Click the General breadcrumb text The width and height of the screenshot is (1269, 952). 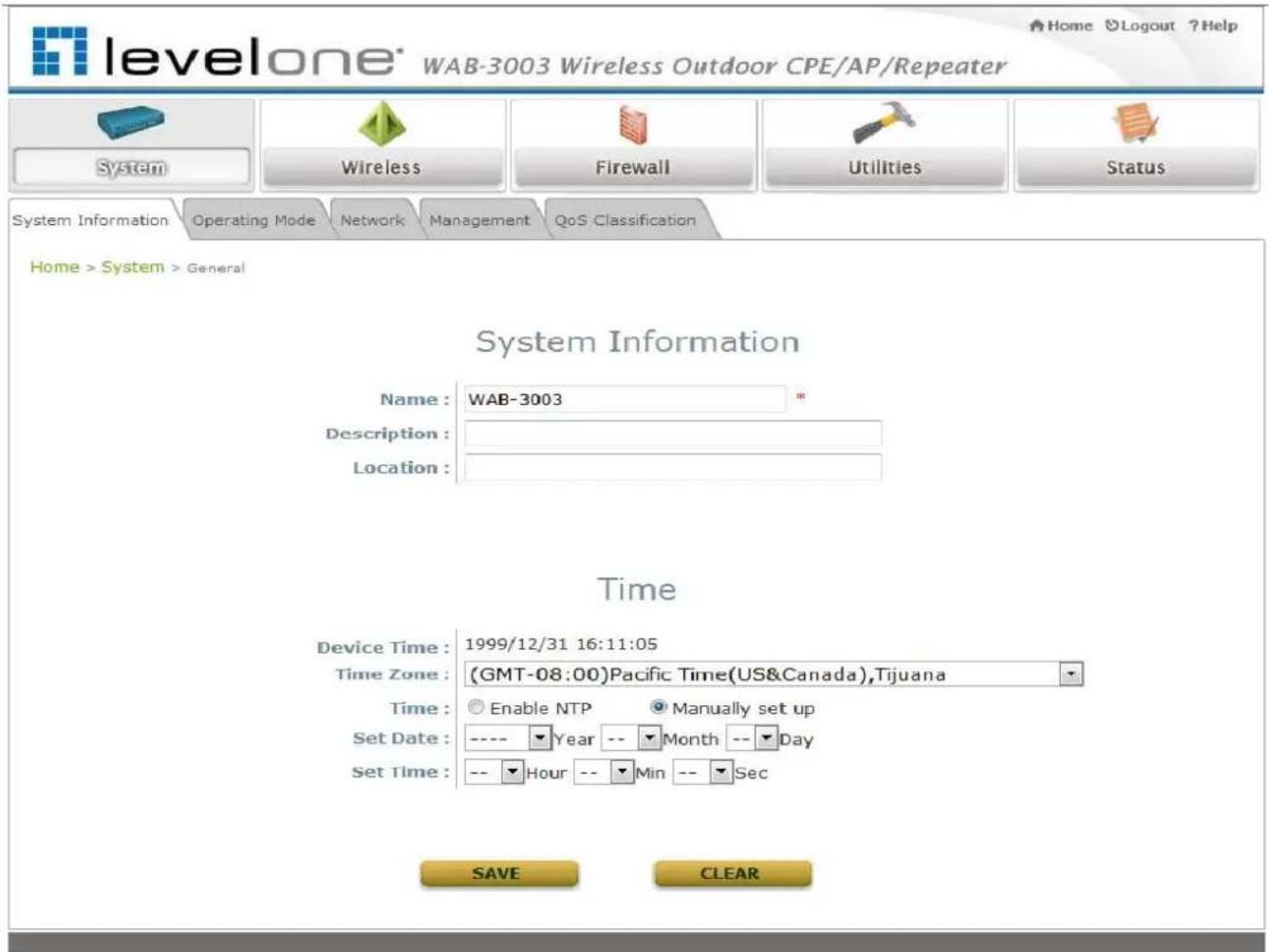pyautogui.click(x=215, y=269)
